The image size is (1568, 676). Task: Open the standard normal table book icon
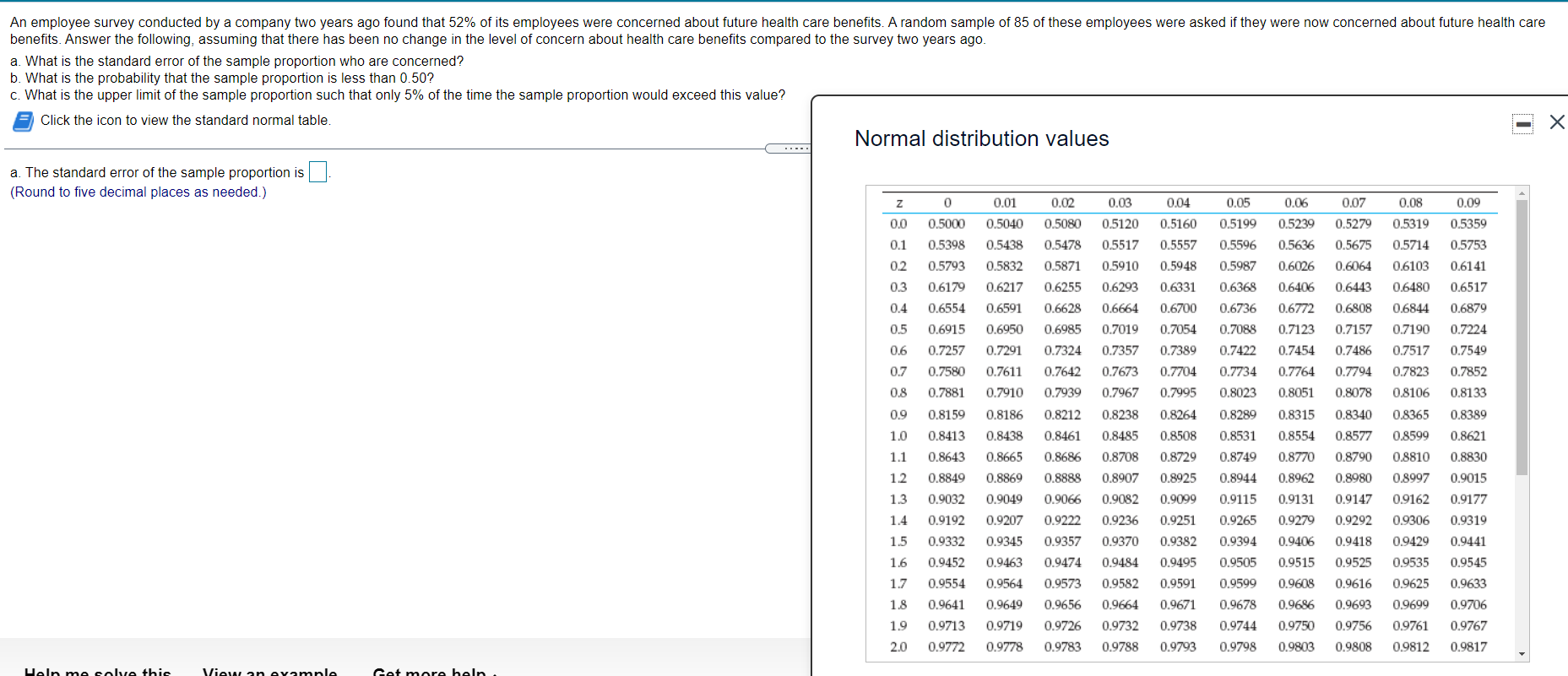click(23, 121)
